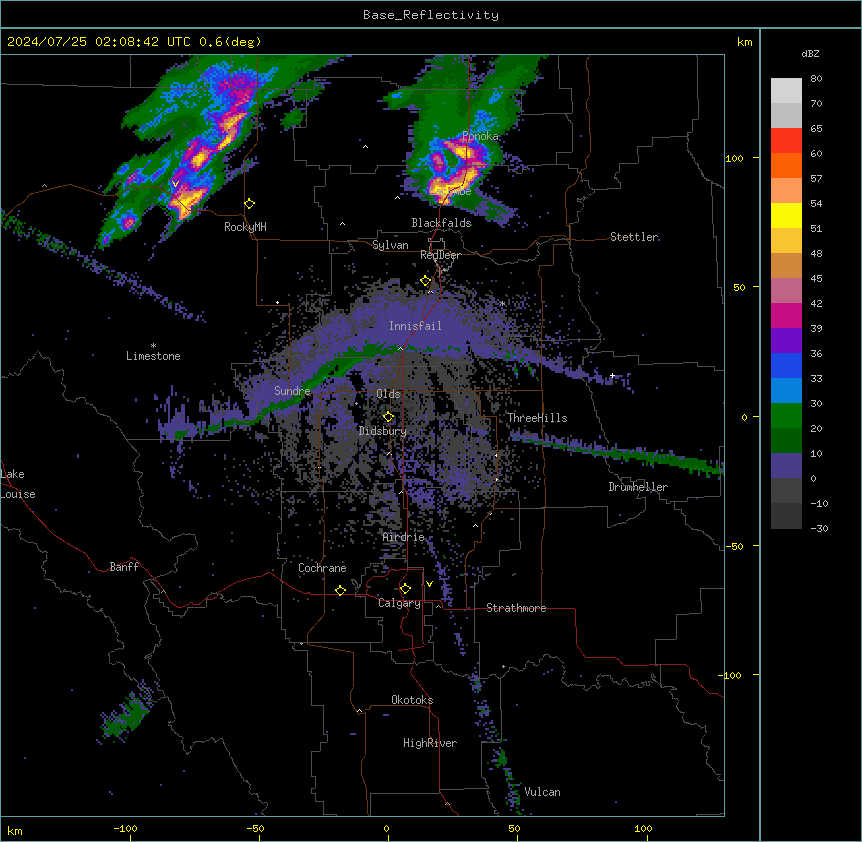
Task: Click the Sundre city label
Action: pos(292,391)
